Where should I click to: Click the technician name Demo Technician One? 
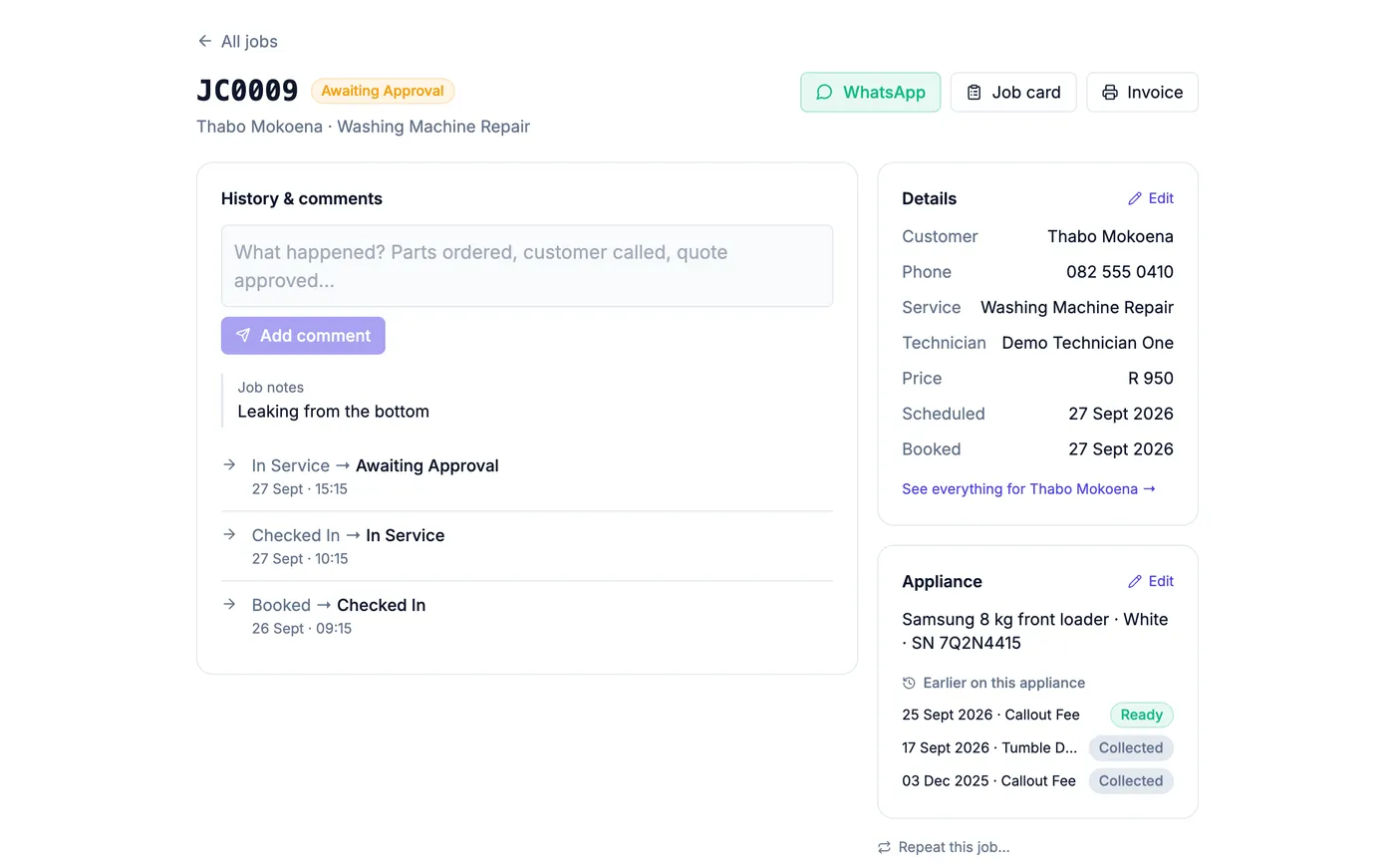(1088, 343)
